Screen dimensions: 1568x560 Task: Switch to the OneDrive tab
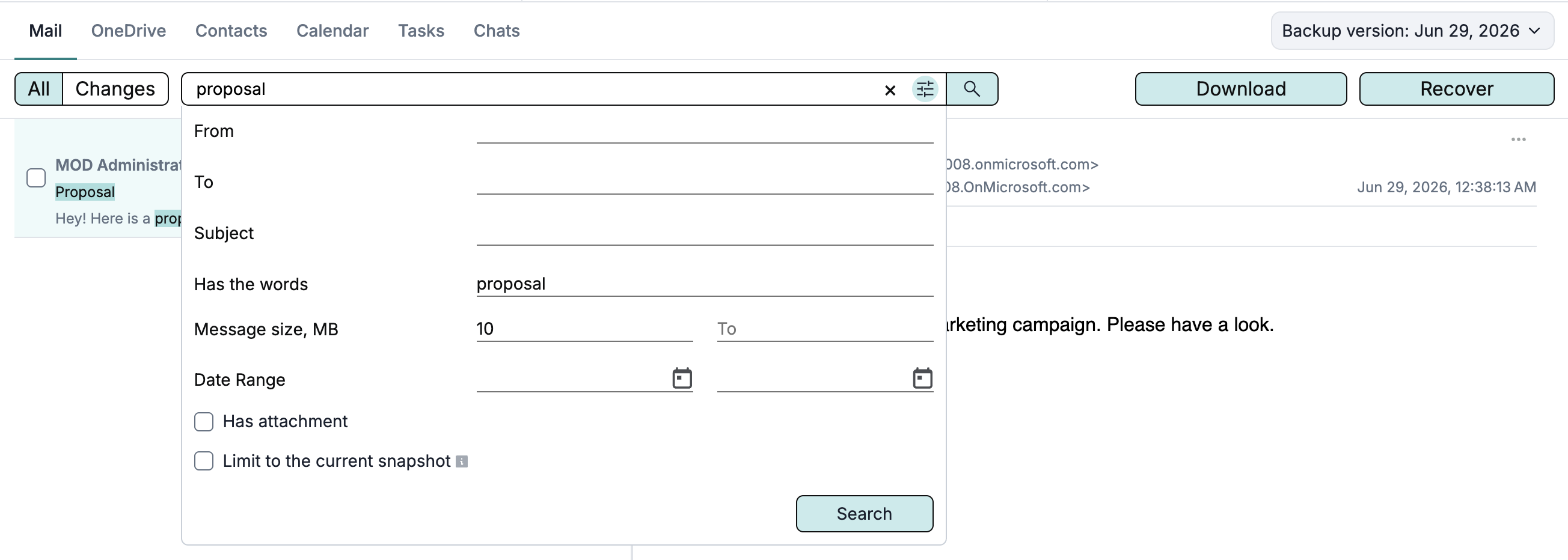pos(129,31)
